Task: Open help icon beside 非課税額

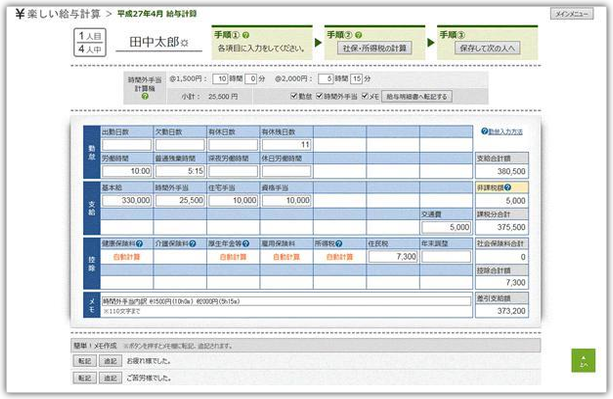Action: tap(508, 188)
